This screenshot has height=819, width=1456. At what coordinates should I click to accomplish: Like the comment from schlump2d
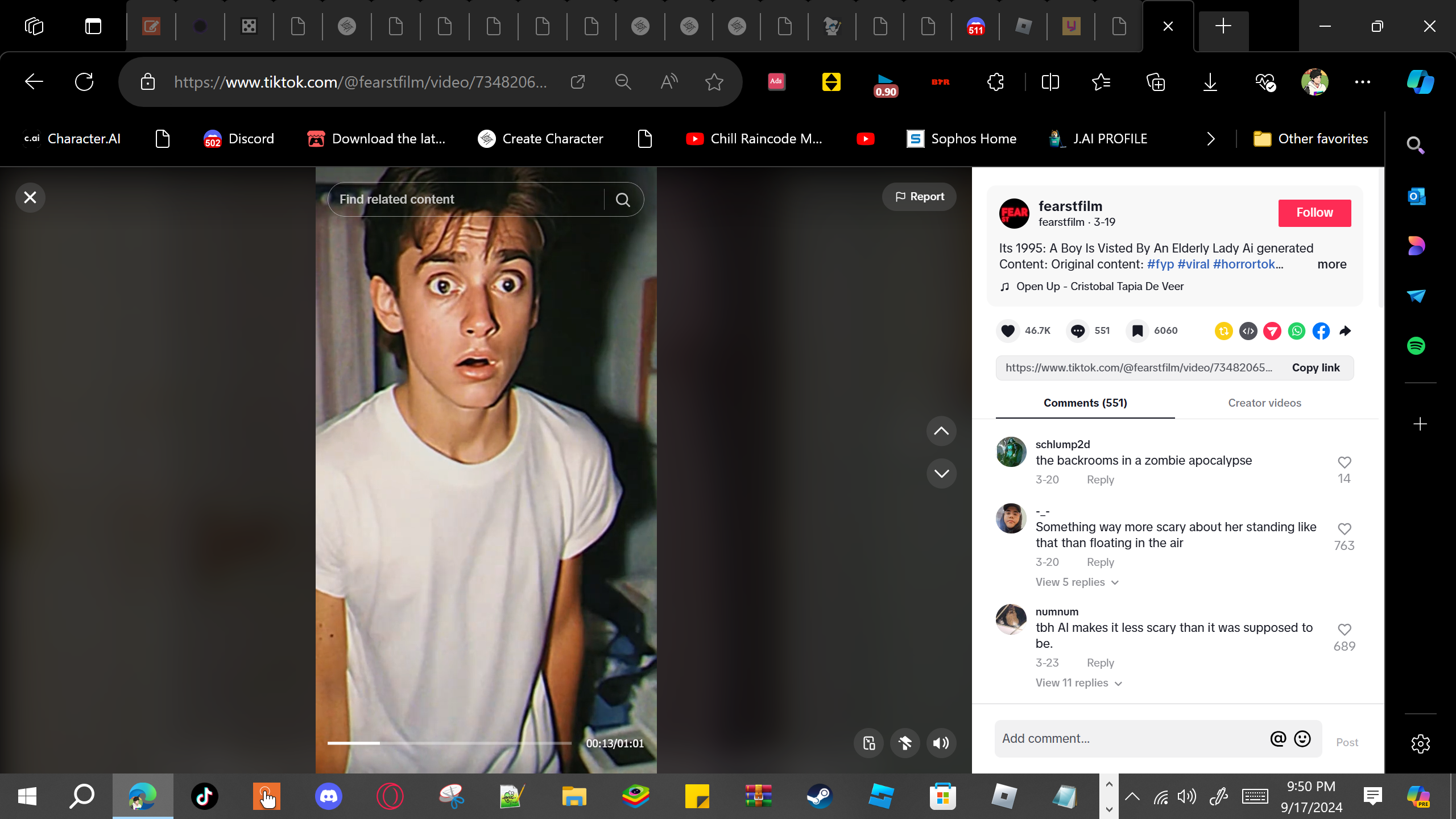point(1344,462)
